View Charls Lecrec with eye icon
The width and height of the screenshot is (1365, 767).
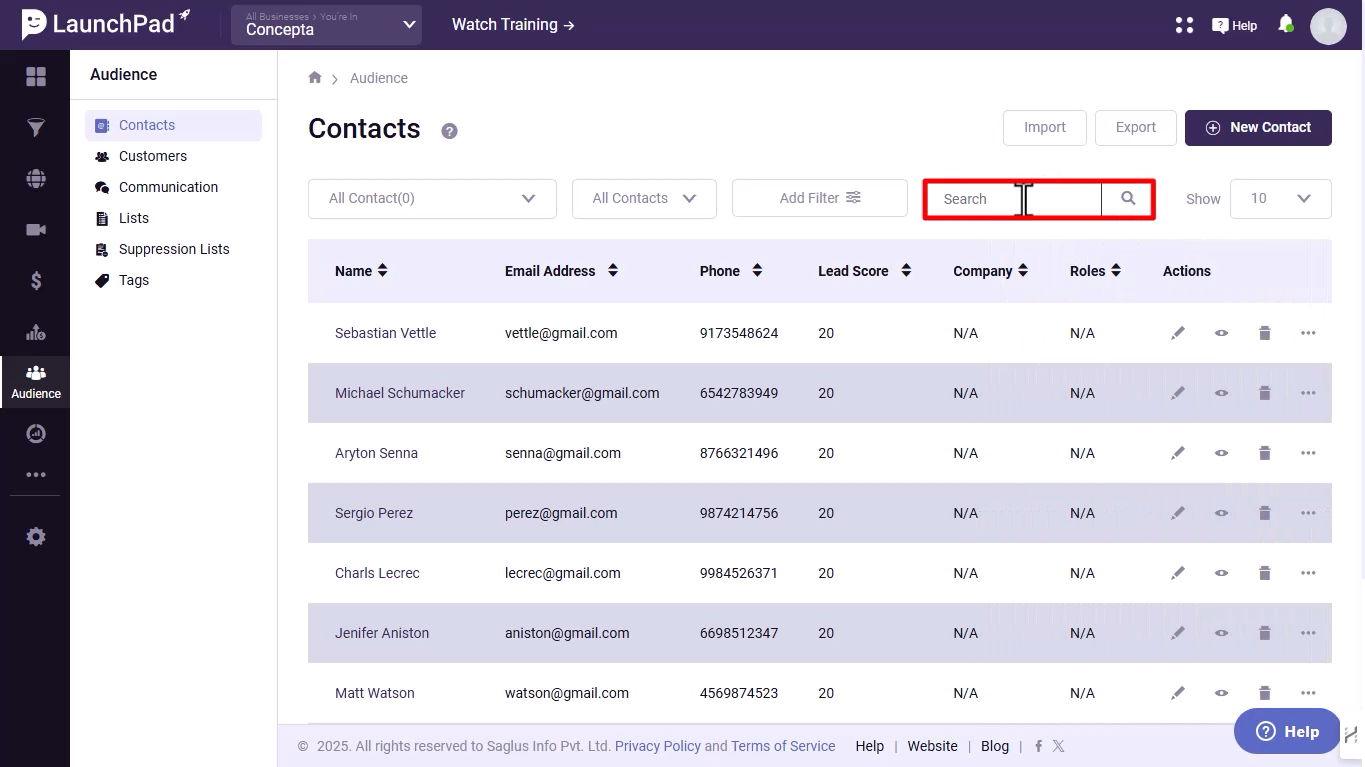pyautogui.click(x=1221, y=573)
